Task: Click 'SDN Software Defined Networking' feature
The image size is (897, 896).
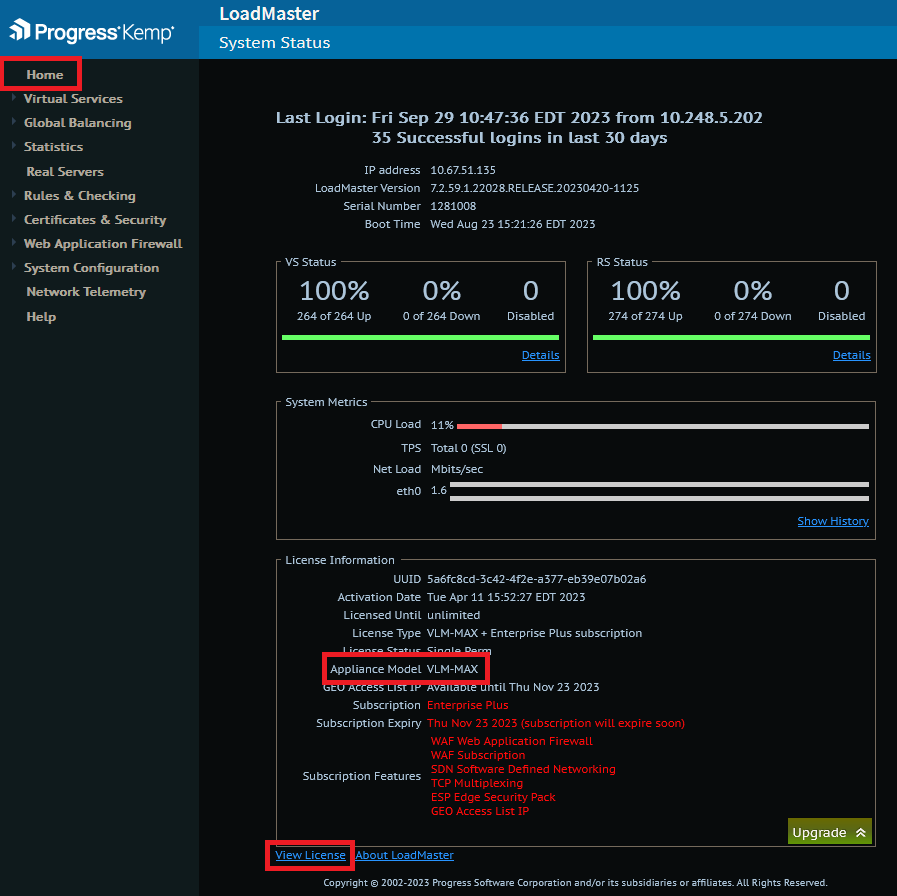Action: [x=523, y=770]
